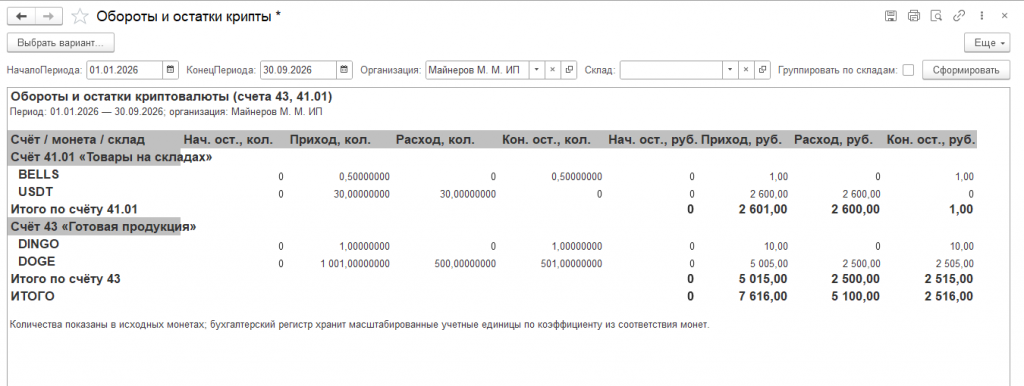
Task: Add report to favorites with star icon
Action: pos(80,16)
